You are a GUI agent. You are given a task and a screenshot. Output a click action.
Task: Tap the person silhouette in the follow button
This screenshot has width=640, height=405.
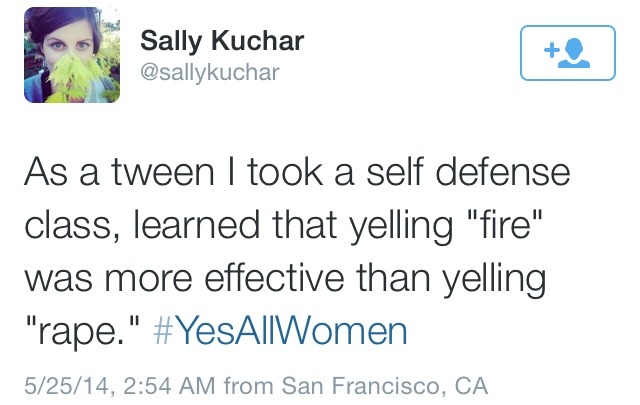click(x=575, y=53)
